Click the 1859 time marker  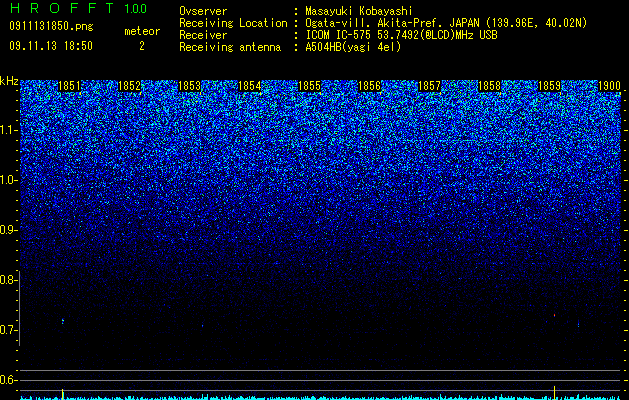[x=550, y=86]
